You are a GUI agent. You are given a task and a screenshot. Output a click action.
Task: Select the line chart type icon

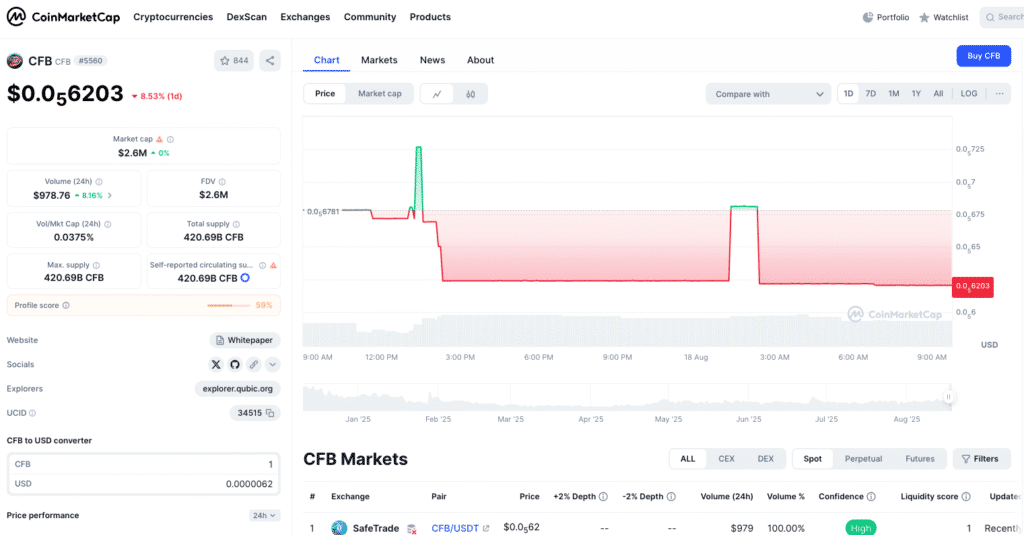tap(437, 94)
